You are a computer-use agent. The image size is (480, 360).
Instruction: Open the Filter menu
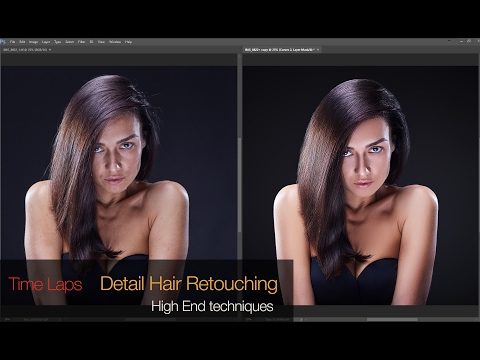pyautogui.click(x=81, y=42)
